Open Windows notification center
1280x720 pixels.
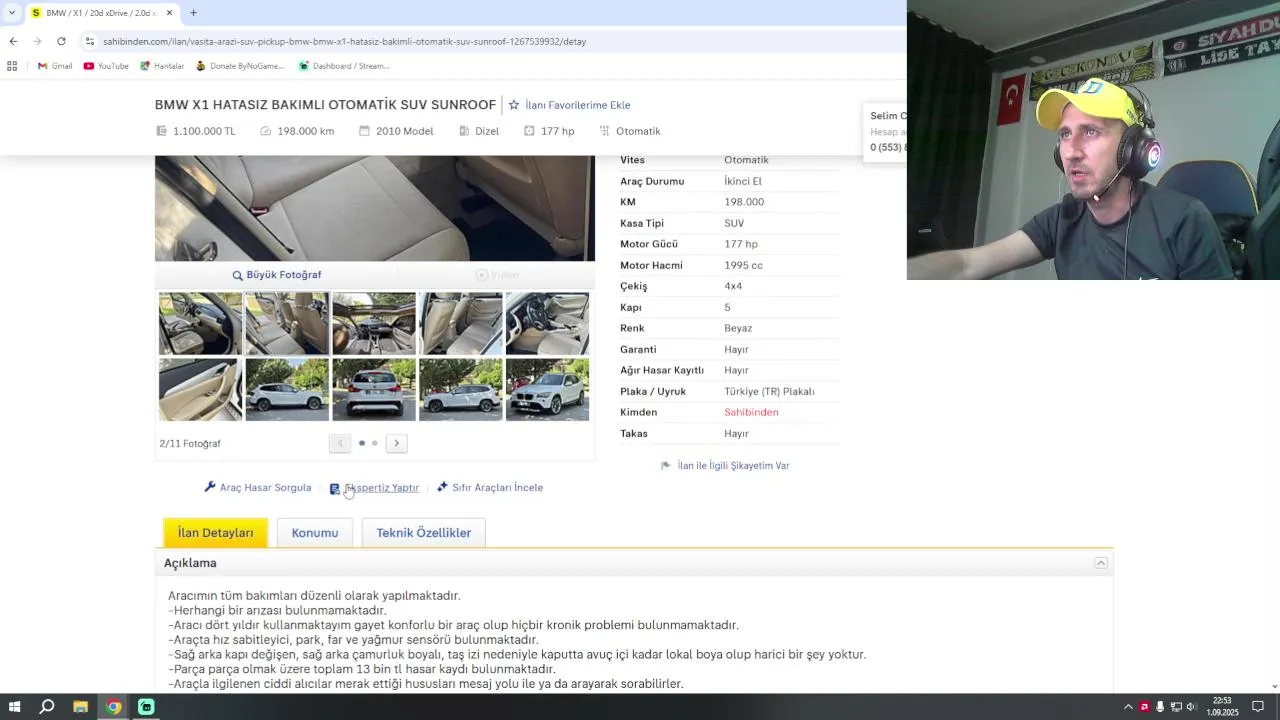[1258, 707]
